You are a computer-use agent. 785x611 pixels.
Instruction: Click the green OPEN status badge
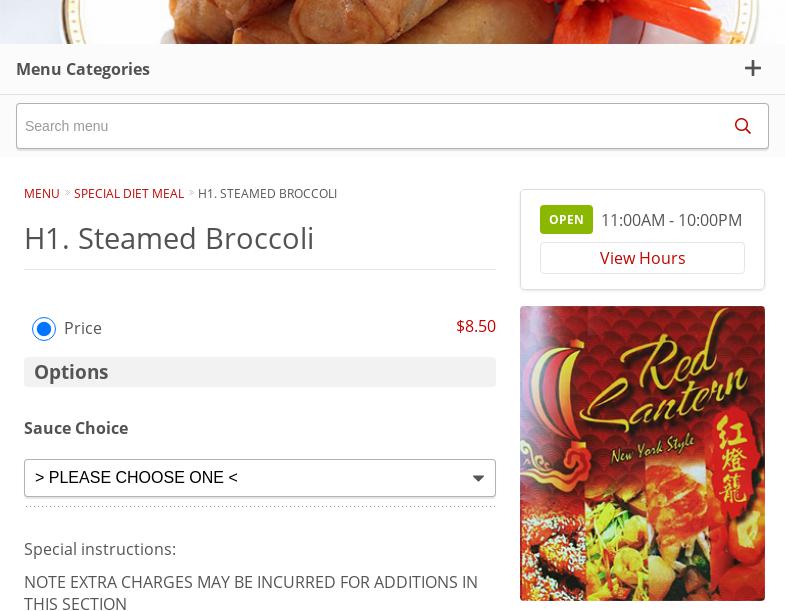tap(566, 219)
